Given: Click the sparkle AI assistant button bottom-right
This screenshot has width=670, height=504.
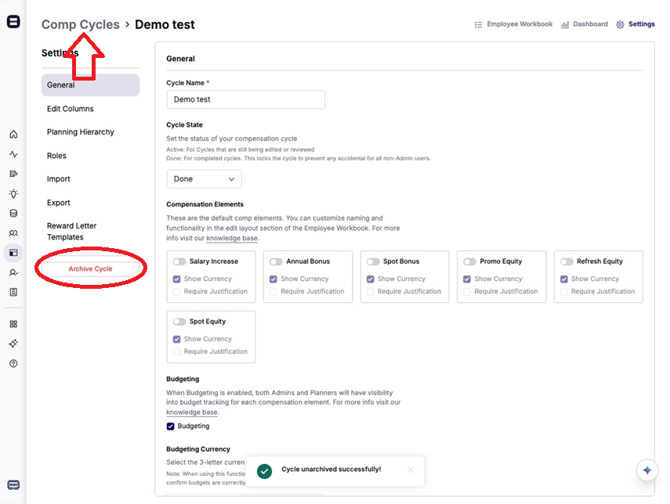Looking at the screenshot, I should [647, 471].
